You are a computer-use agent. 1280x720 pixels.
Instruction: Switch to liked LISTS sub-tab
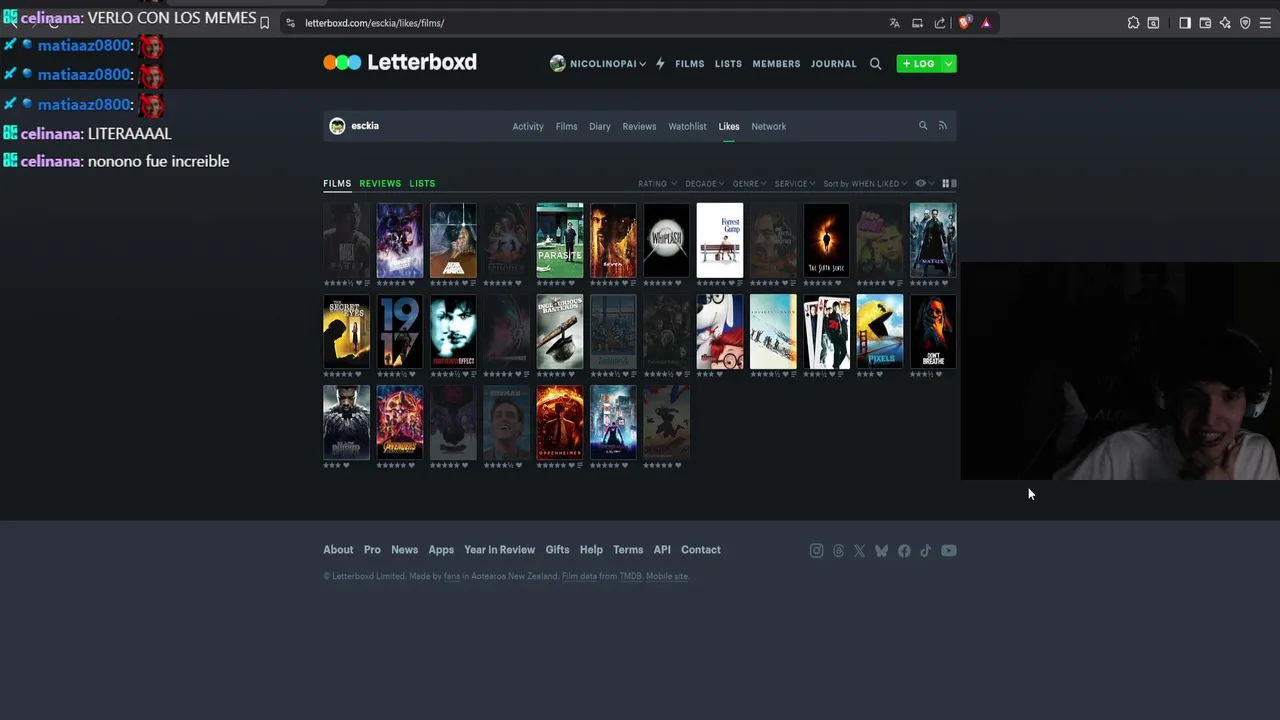pos(422,184)
